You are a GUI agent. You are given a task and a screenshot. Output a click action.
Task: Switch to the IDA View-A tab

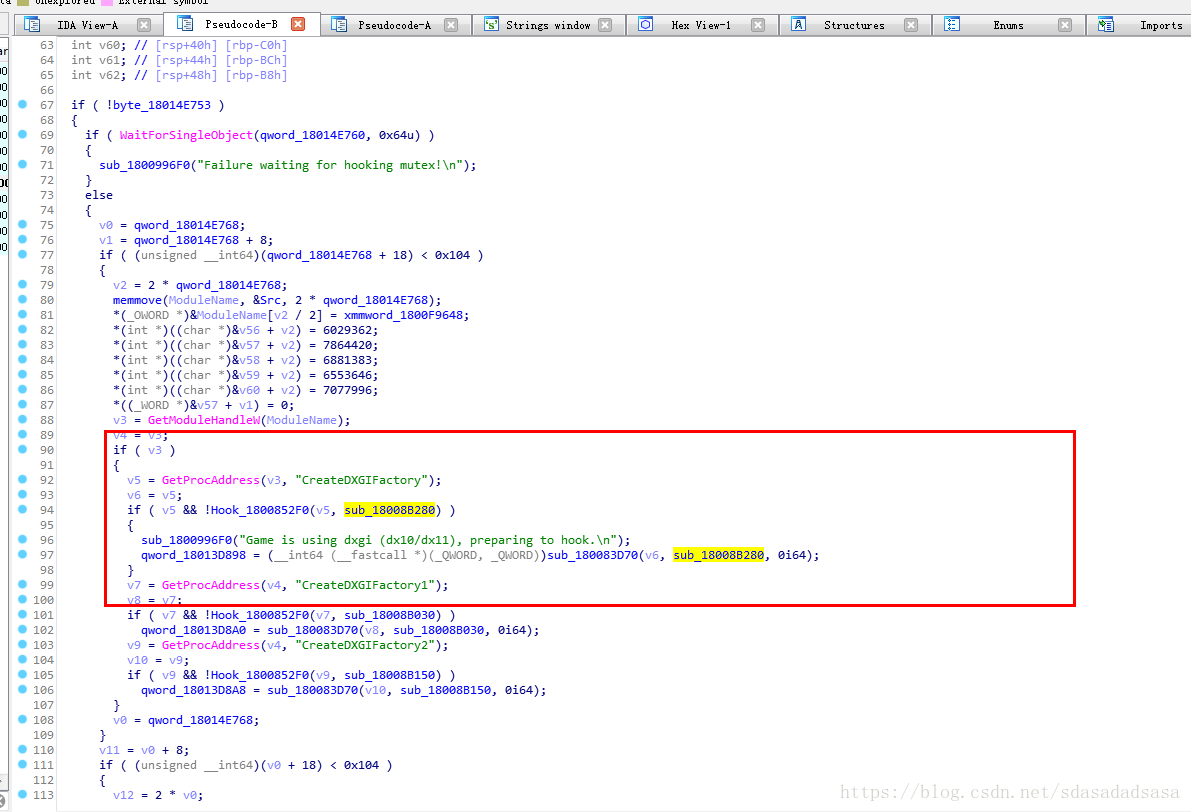[87, 25]
